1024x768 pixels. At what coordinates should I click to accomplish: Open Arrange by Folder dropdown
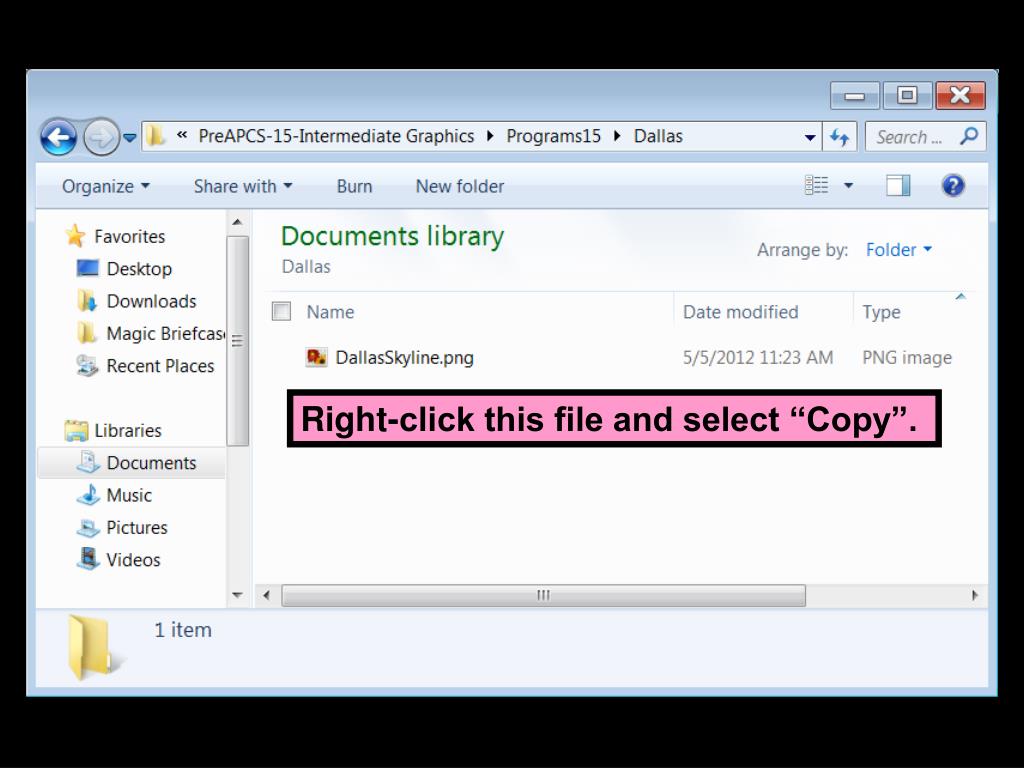[x=899, y=249]
